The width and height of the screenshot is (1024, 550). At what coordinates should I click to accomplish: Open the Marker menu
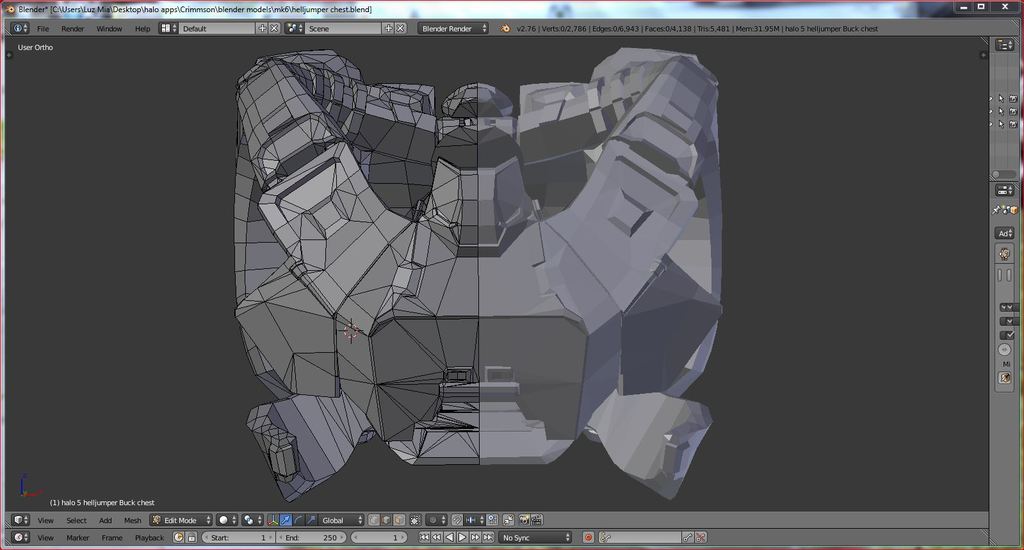[x=78, y=538]
